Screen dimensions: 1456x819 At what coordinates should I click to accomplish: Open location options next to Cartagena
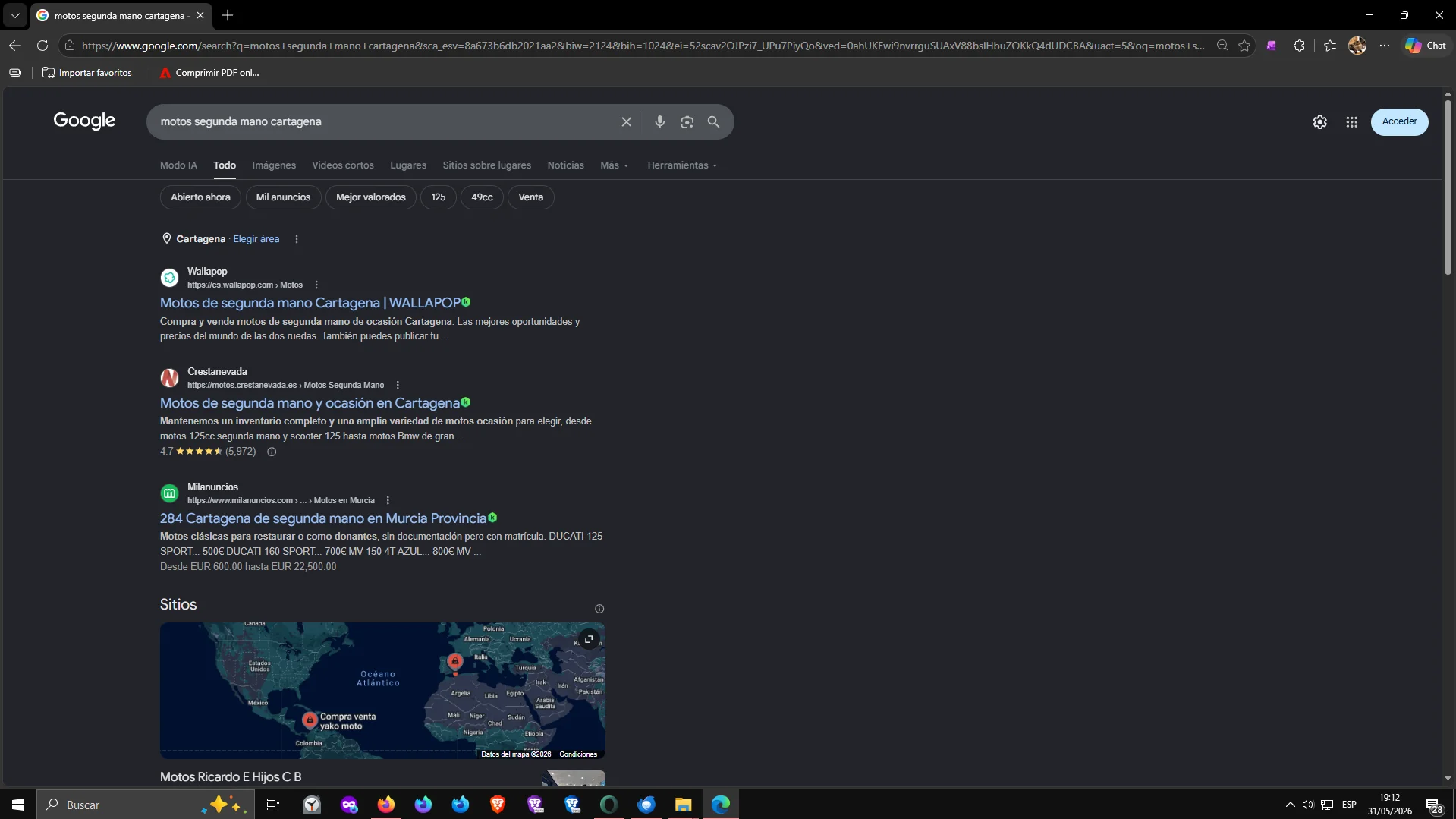pyautogui.click(x=297, y=239)
